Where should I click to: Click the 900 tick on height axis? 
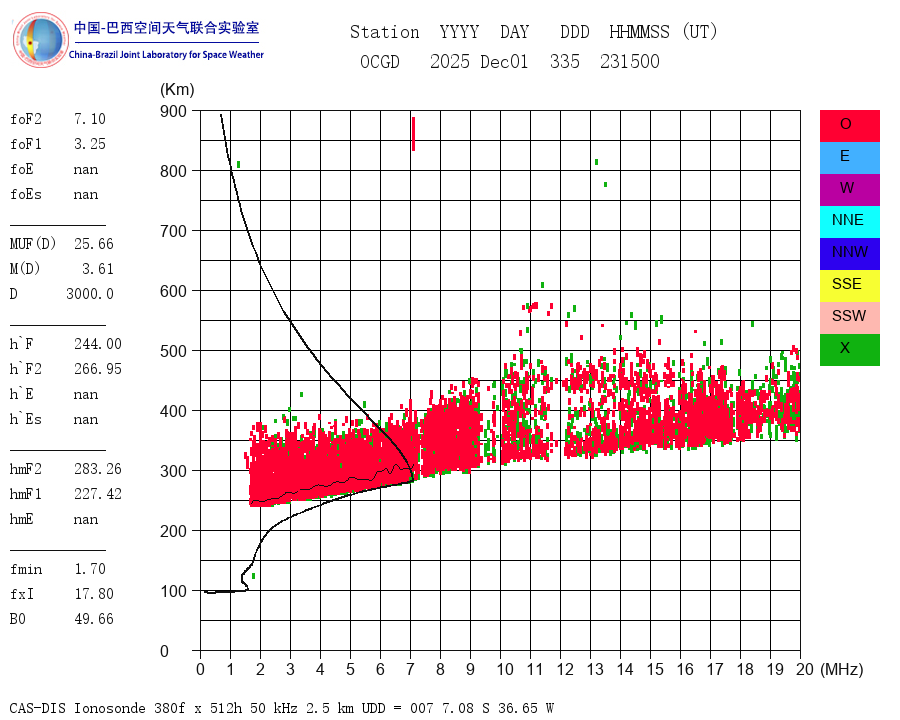click(173, 111)
